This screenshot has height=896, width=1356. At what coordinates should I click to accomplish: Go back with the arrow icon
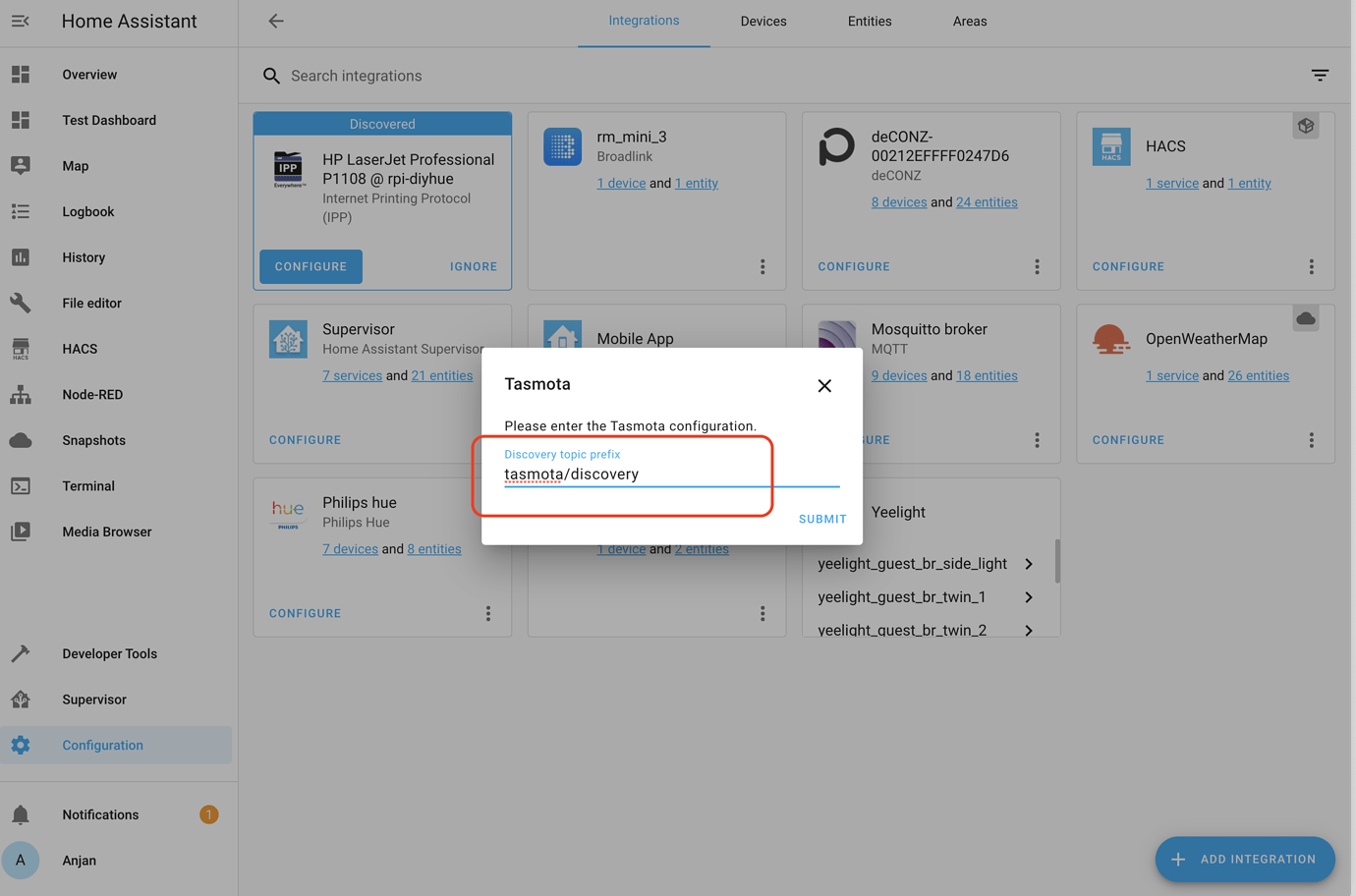tap(276, 21)
